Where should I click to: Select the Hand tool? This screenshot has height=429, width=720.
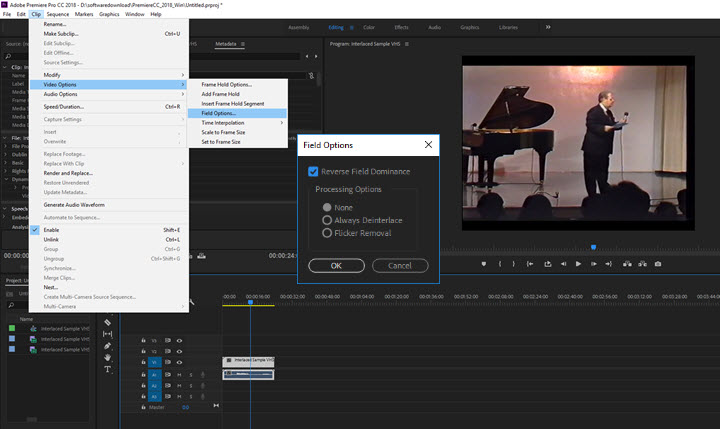[x=108, y=357]
